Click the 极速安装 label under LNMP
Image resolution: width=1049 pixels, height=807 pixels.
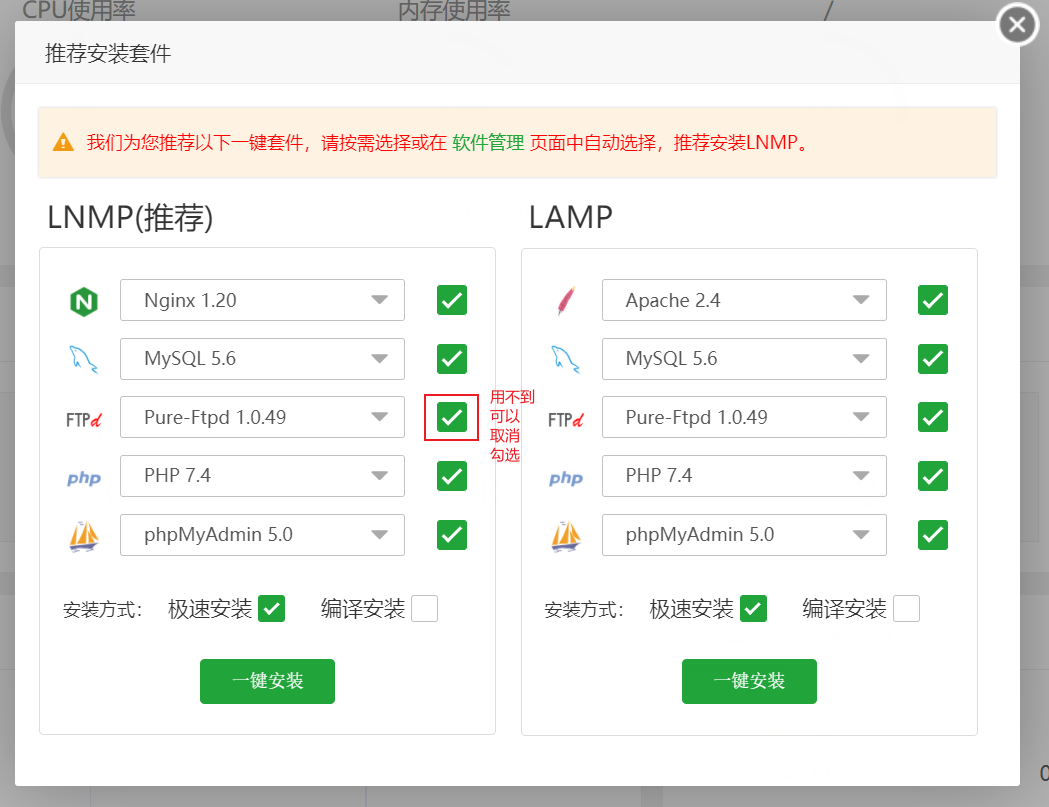pos(210,609)
